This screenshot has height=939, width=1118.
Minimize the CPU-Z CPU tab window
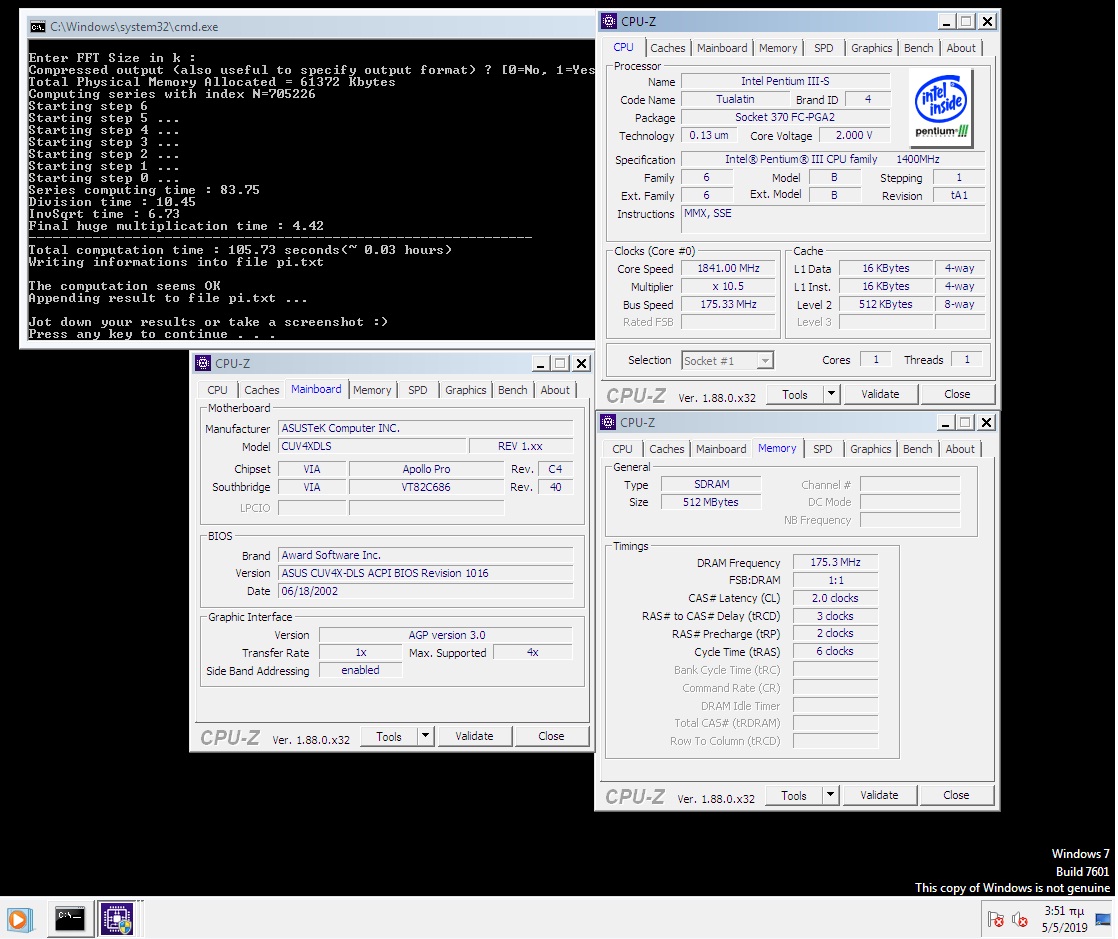point(946,21)
